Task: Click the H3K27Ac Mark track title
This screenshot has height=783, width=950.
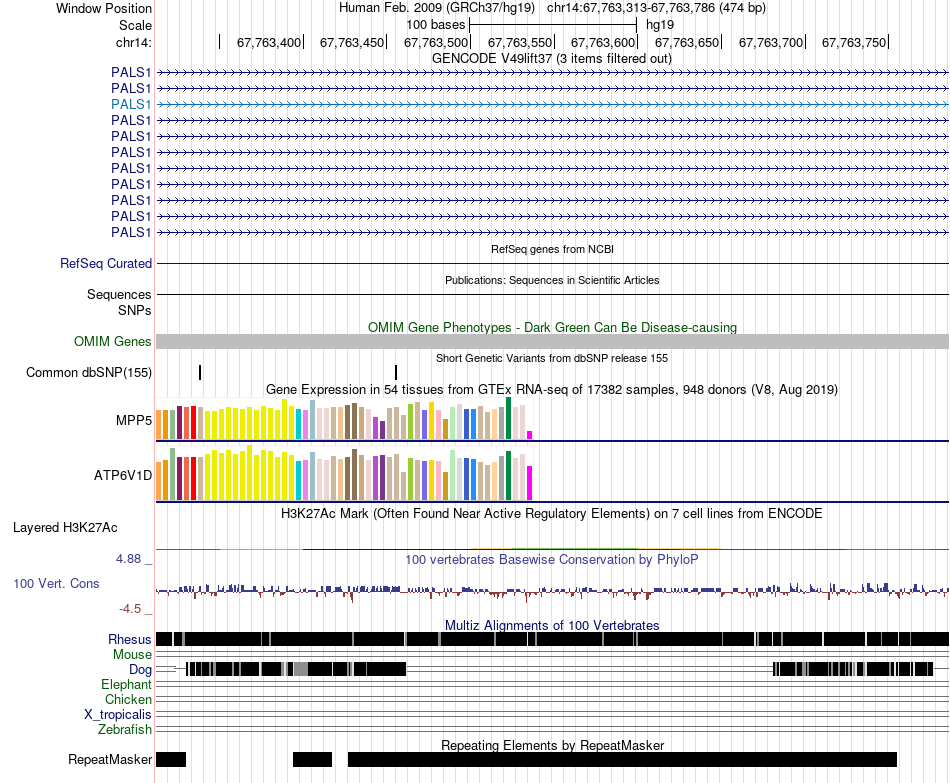Action: 552,514
